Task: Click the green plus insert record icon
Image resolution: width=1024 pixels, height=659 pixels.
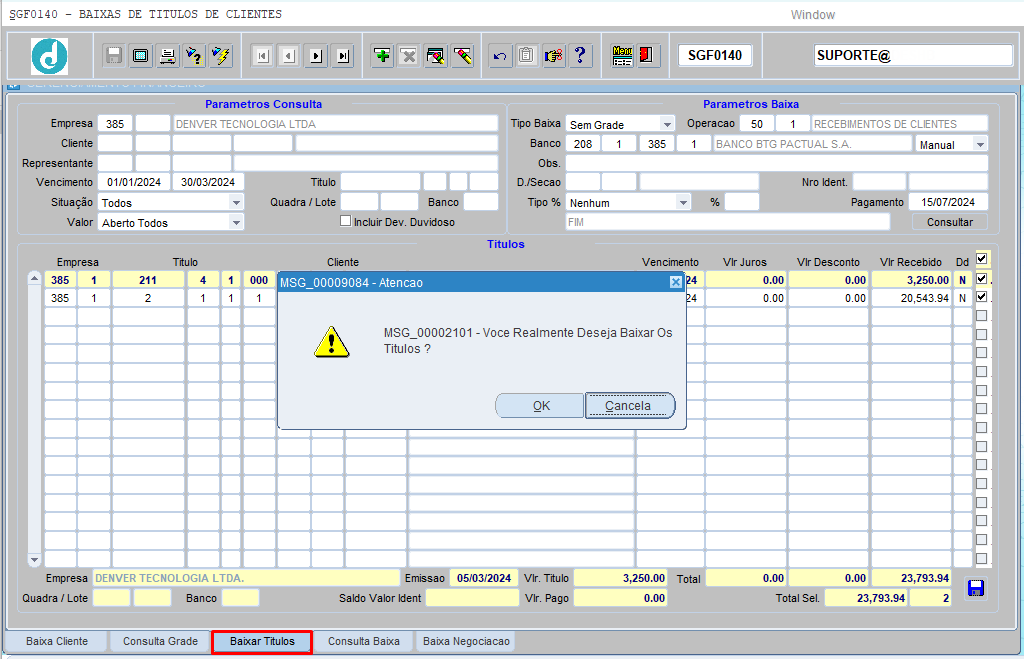Action: coord(382,56)
